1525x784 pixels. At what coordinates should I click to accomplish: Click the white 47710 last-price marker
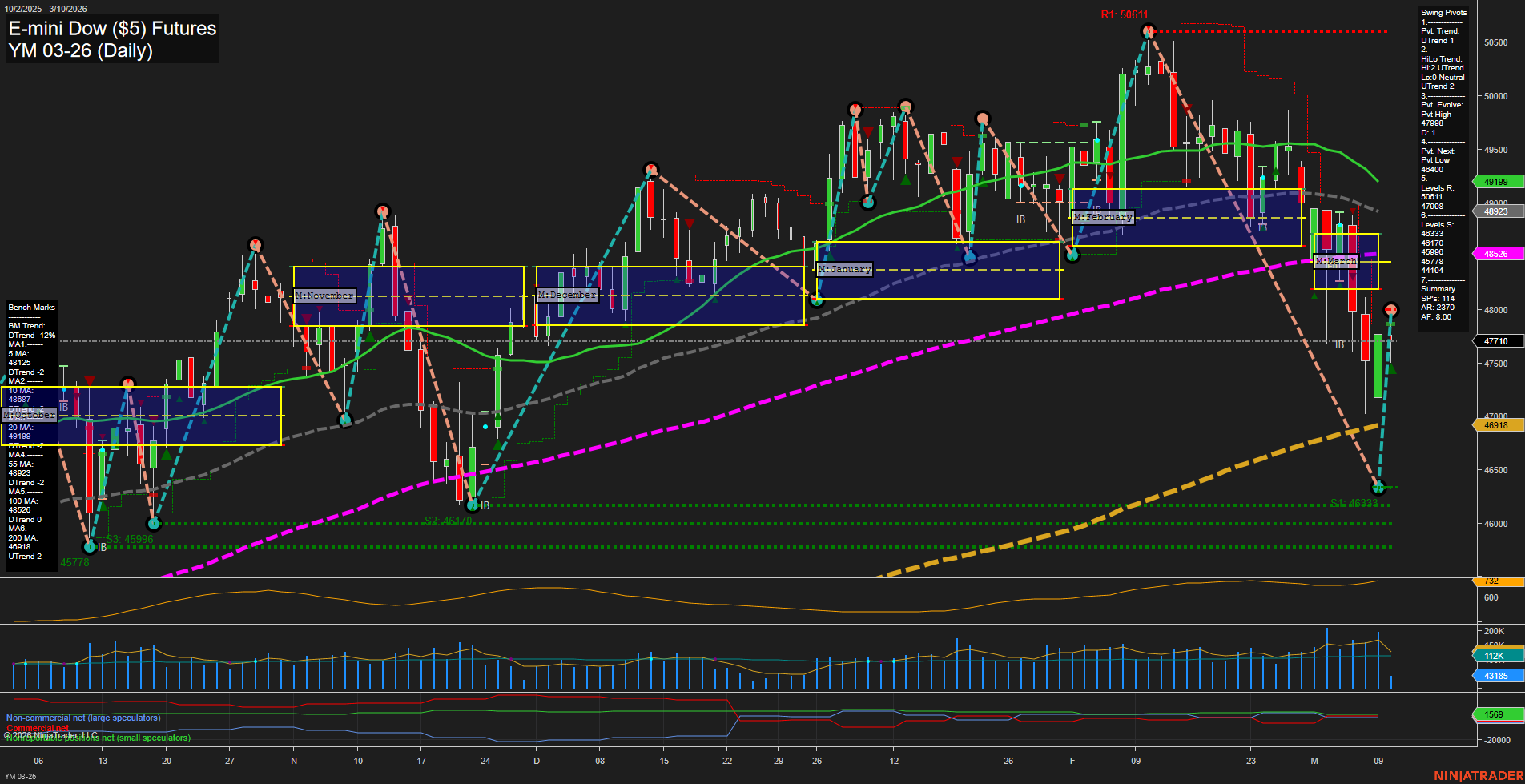(x=1495, y=340)
